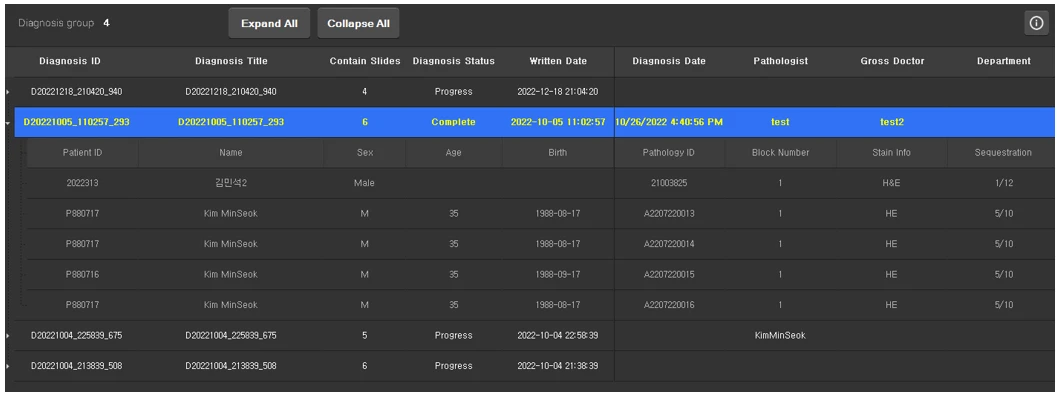Screen dimensions: 1060x397
Task: Click the Diagnosis Date column header
Action: click(669, 61)
